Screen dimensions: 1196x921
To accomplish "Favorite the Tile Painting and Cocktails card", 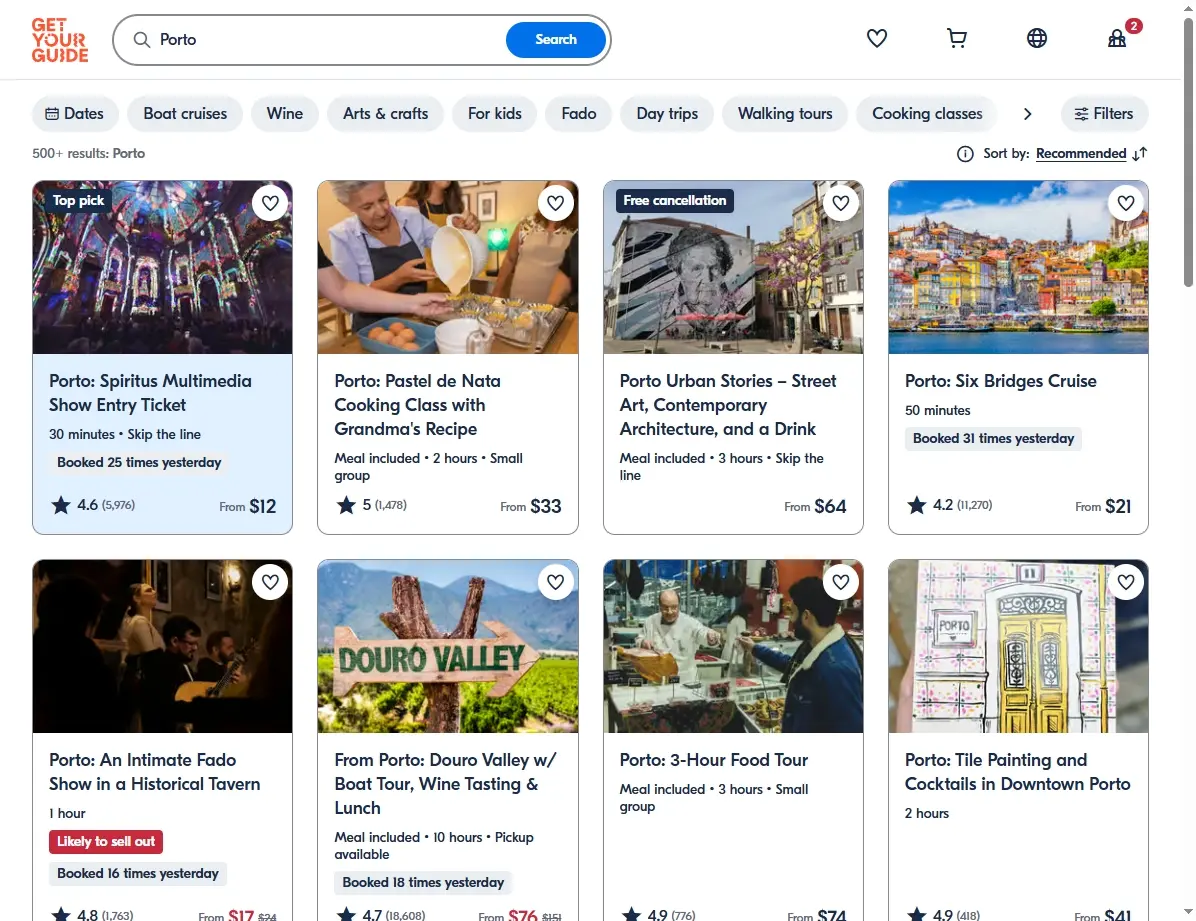I will 1126,582.
